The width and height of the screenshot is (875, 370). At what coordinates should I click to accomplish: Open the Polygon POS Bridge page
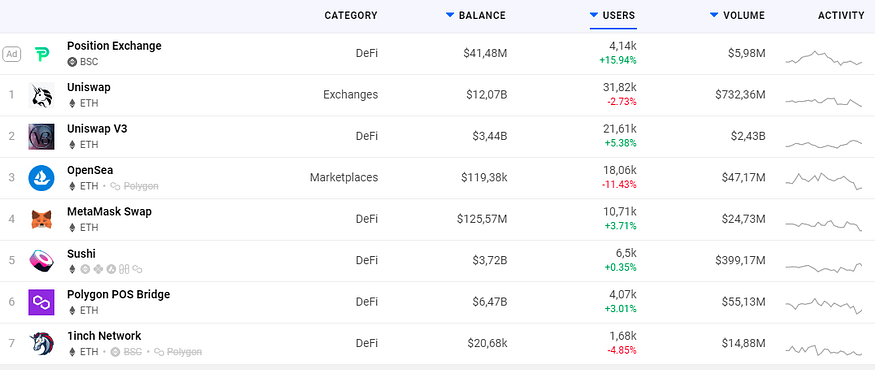click(118, 294)
